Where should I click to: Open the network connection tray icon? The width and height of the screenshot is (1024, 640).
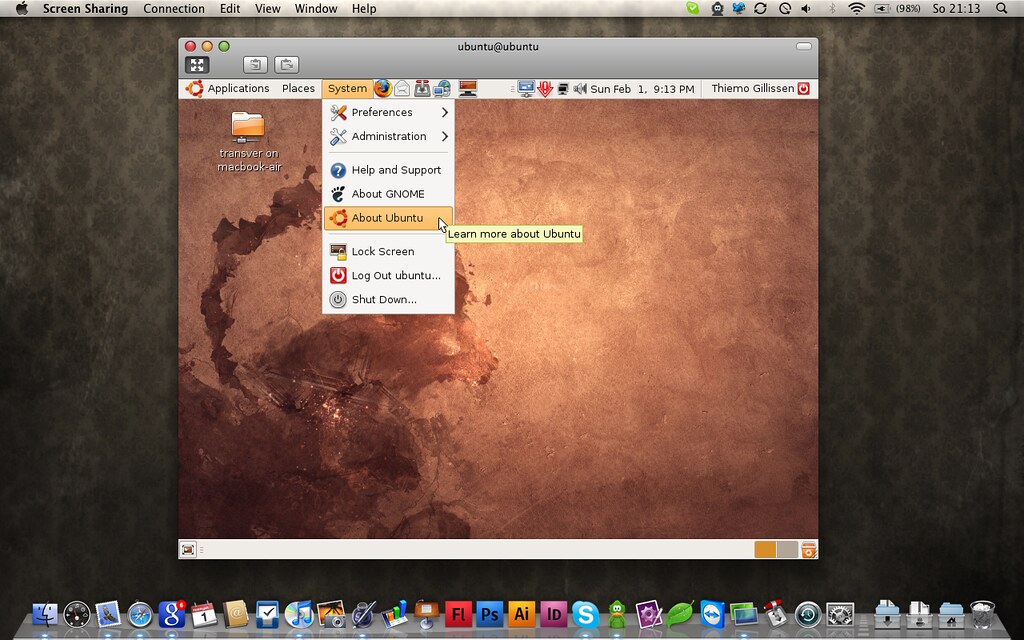(563, 88)
